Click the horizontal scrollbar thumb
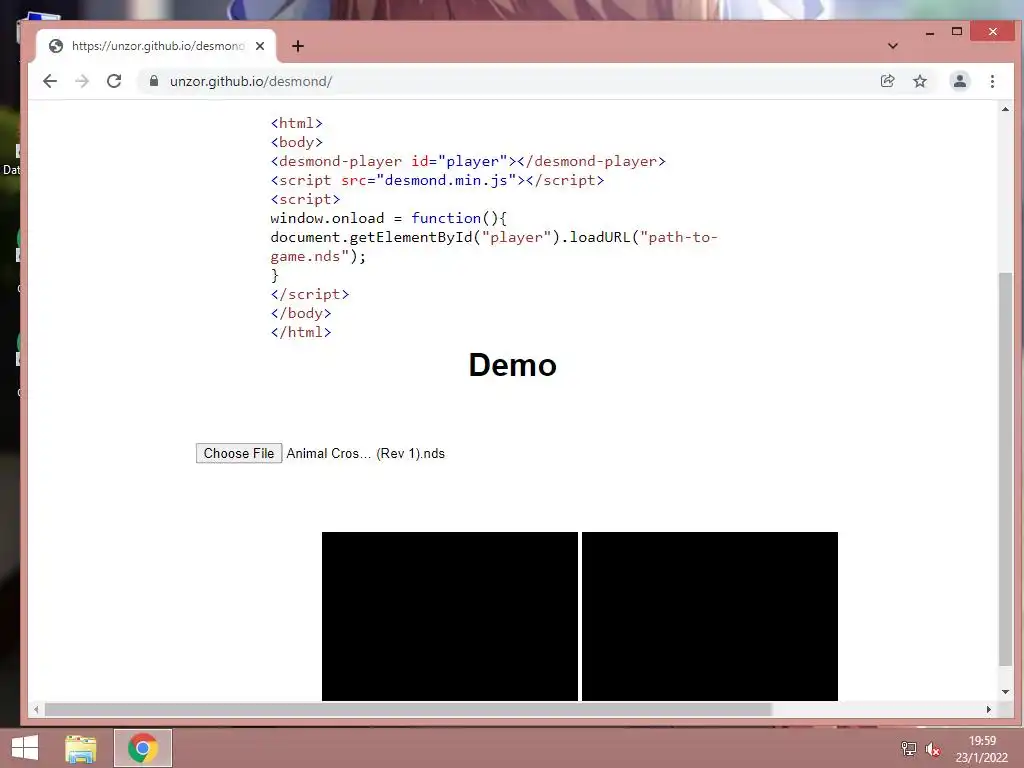Screen dimensions: 1024x768 tap(408, 709)
